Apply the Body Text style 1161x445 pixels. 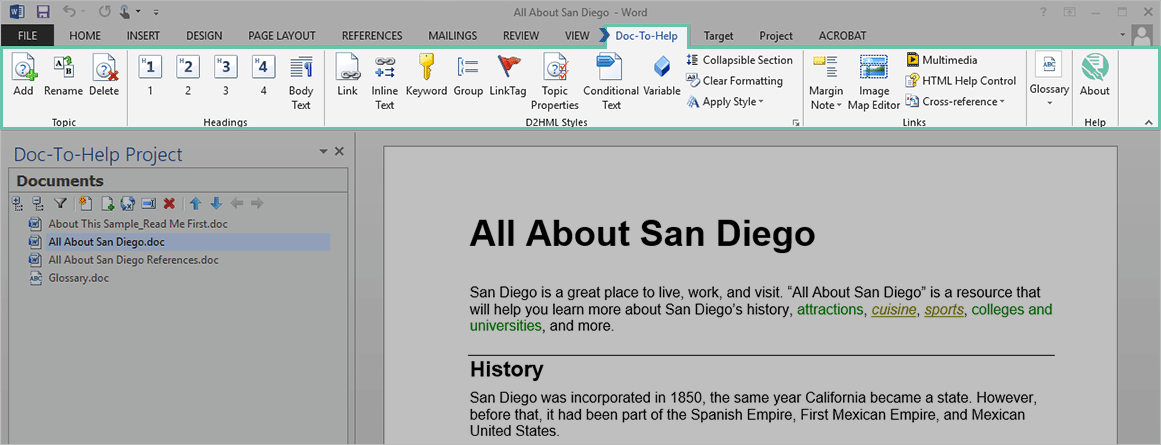tap(301, 67)
